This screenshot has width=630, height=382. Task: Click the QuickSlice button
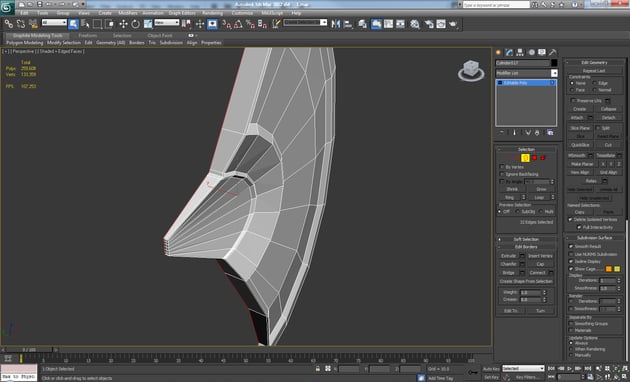click(x=580, y=145)
